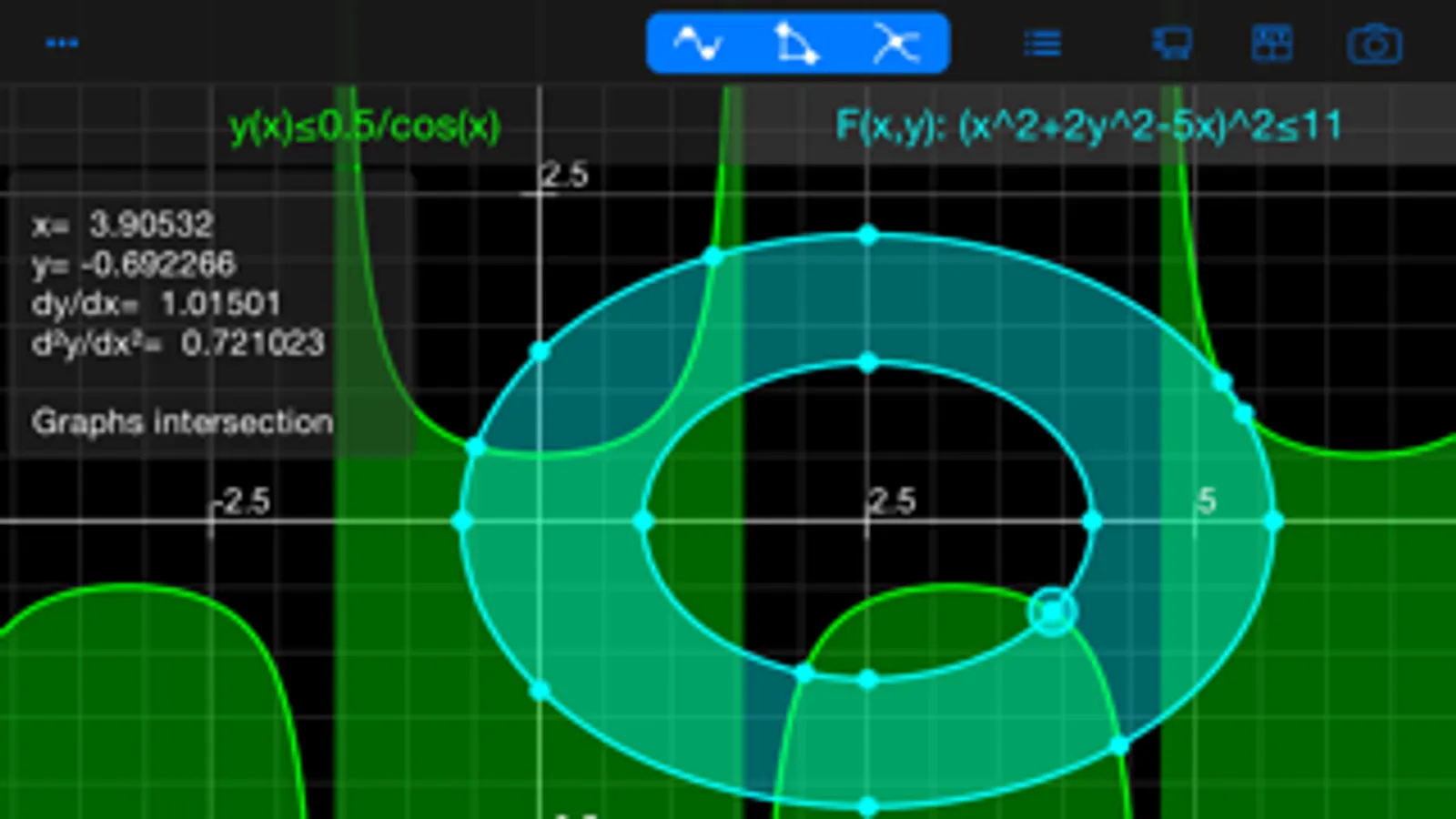Screen dimensions: 1456x819
Task: Take a snapshot with the camera icon
Action: point(1374,44)
